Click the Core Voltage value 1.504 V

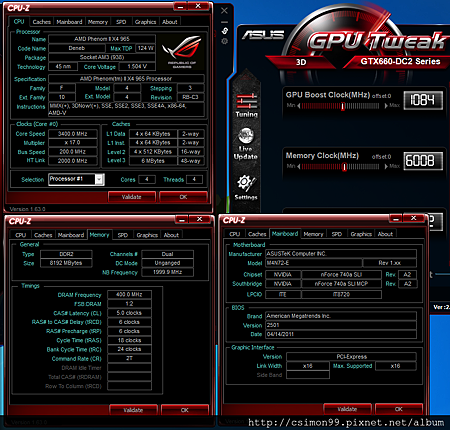click(137, 67)
